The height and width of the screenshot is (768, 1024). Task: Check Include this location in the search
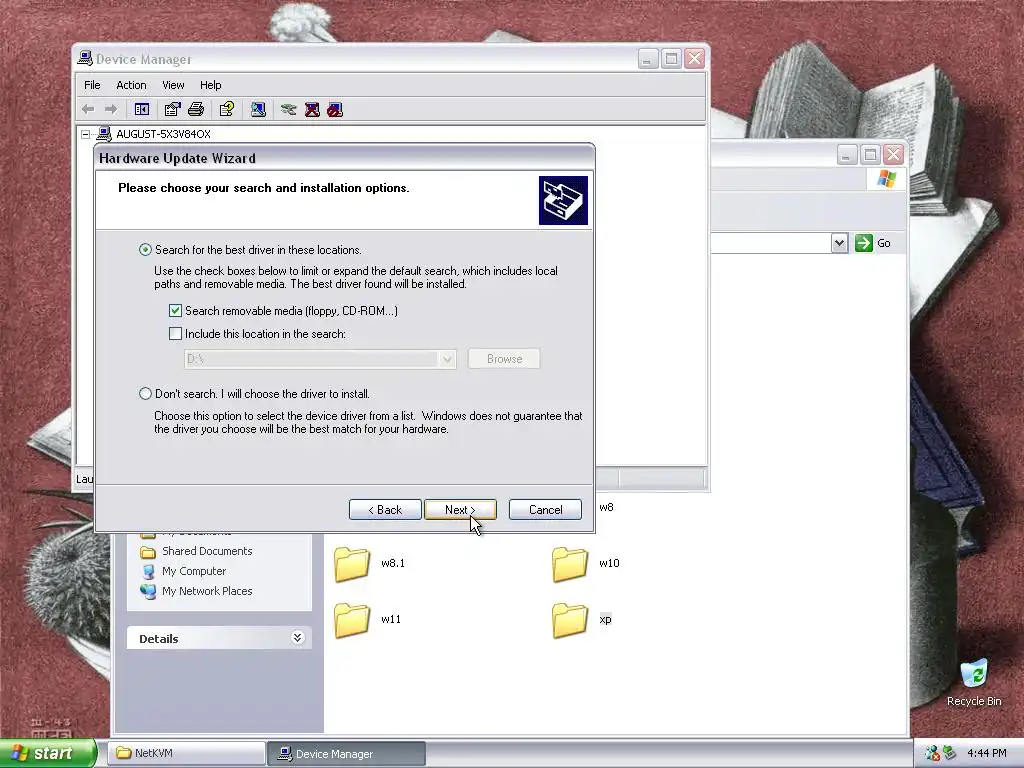(x=175, y=334)
